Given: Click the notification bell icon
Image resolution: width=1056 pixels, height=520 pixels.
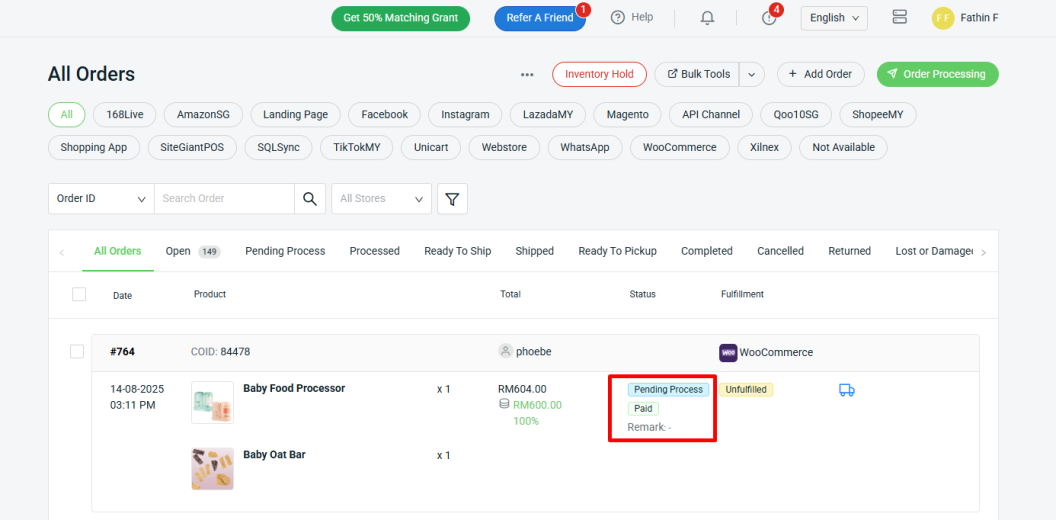Looking at the screenshot, I should click(707, 18).
